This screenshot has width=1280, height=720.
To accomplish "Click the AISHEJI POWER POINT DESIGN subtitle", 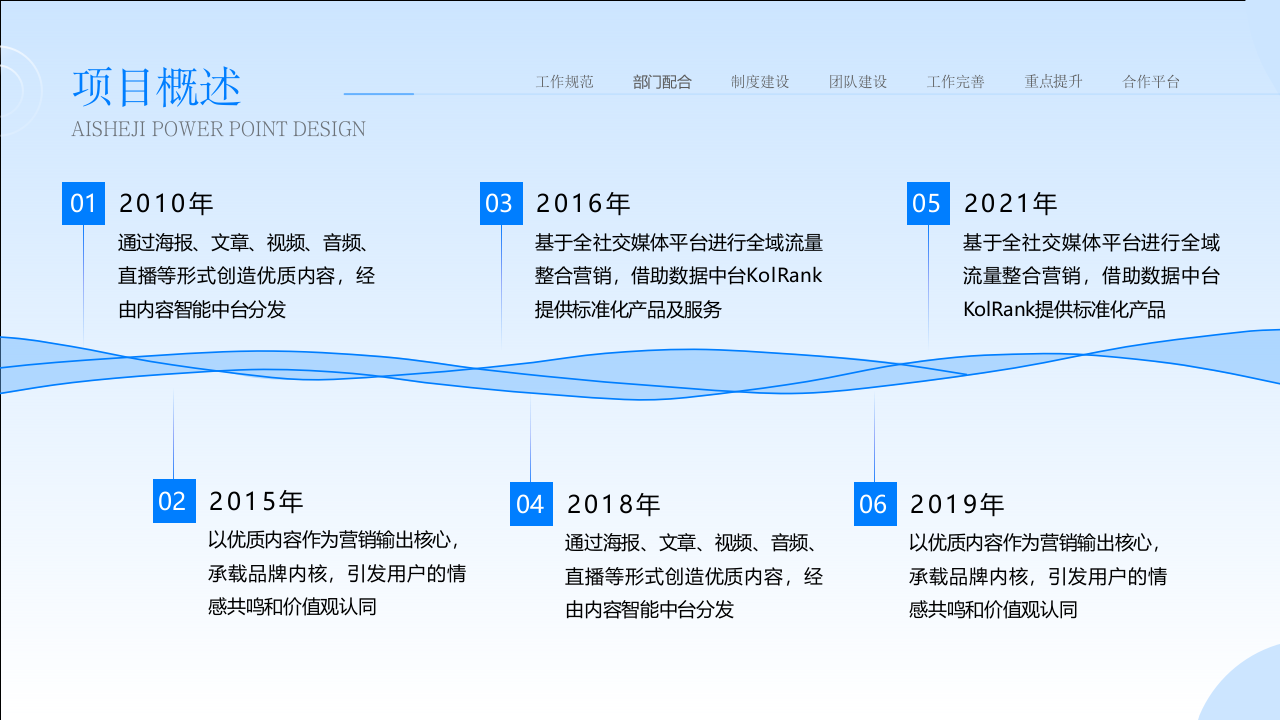I will tap(219, 129).
